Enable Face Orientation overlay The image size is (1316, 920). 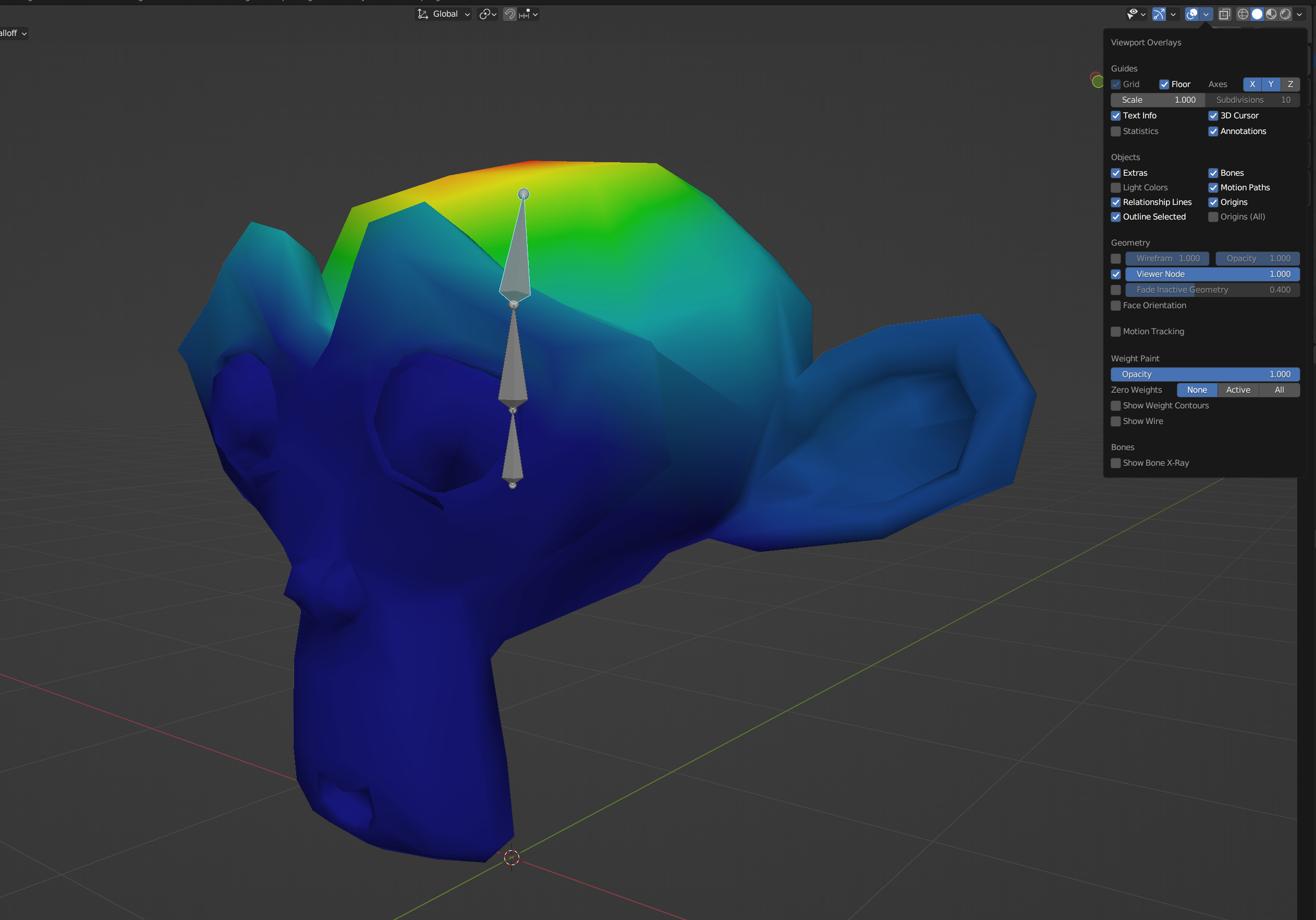tap(1116, 306)
